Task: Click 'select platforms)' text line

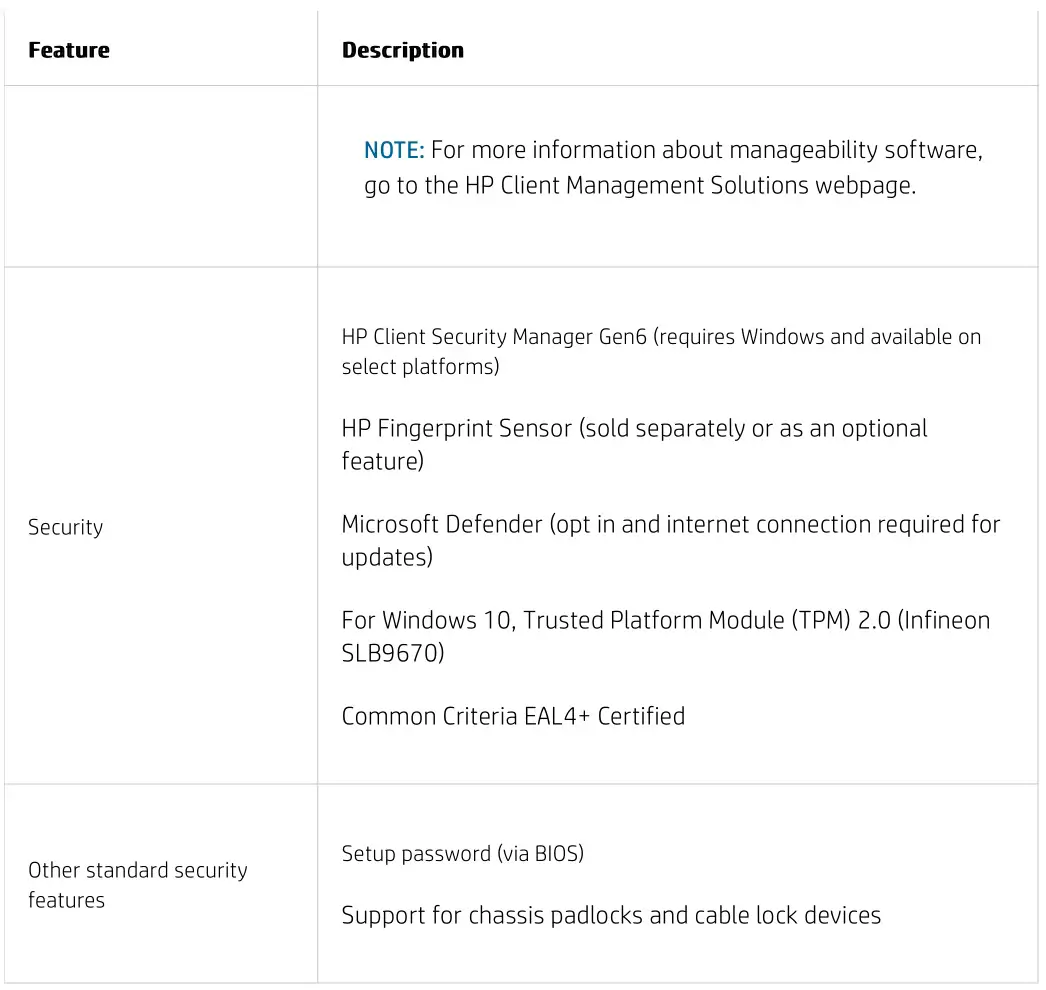Action: (420, 367)
